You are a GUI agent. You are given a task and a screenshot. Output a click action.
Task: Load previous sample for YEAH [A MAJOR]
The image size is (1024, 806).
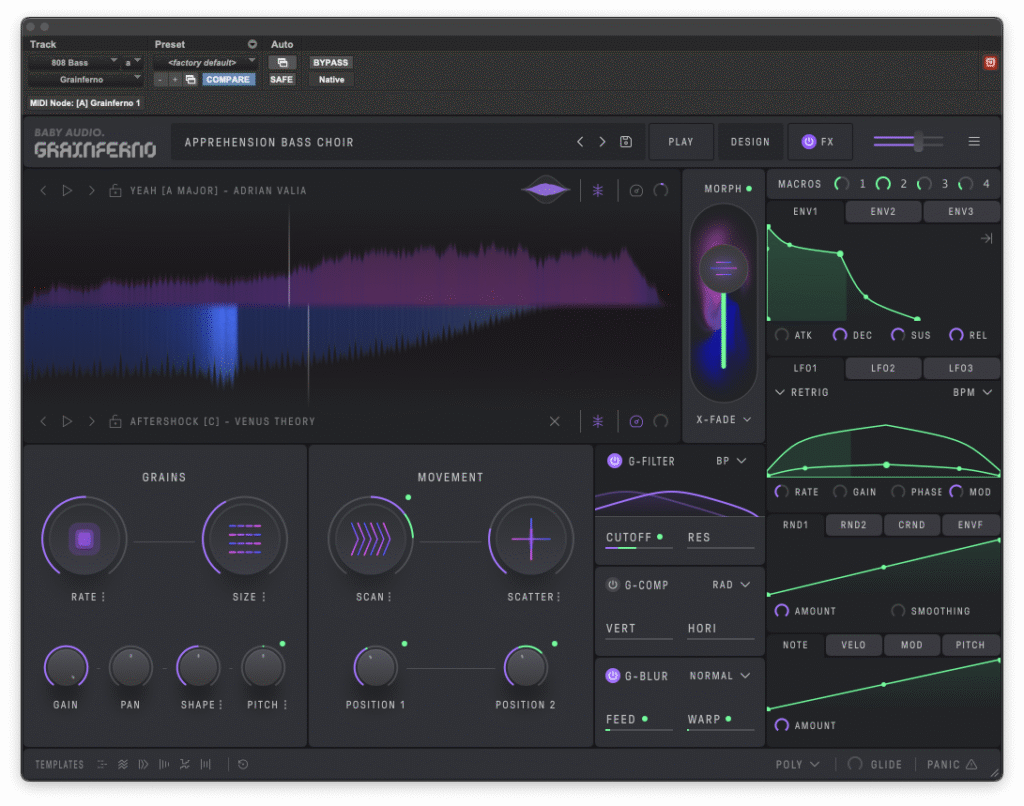tap(43, 191)
